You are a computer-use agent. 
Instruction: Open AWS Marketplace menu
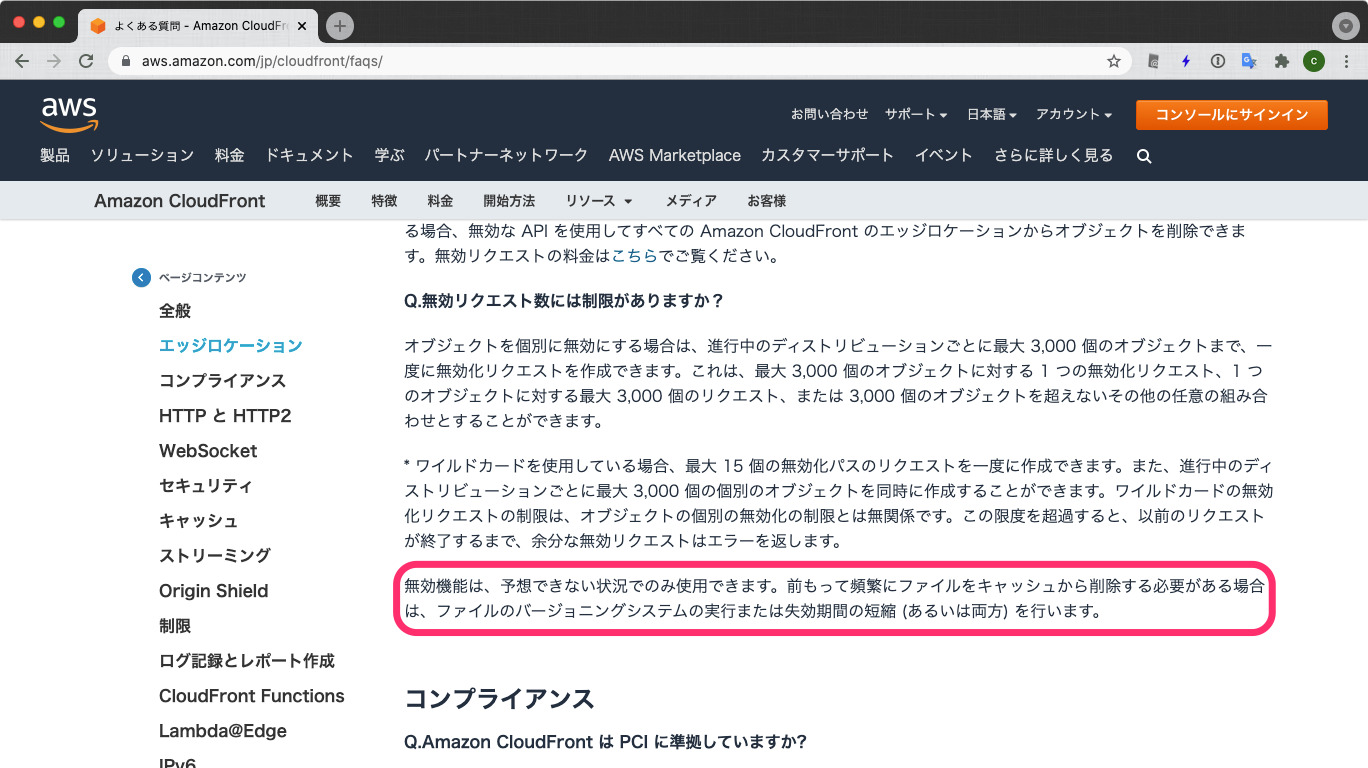point(675,155)
